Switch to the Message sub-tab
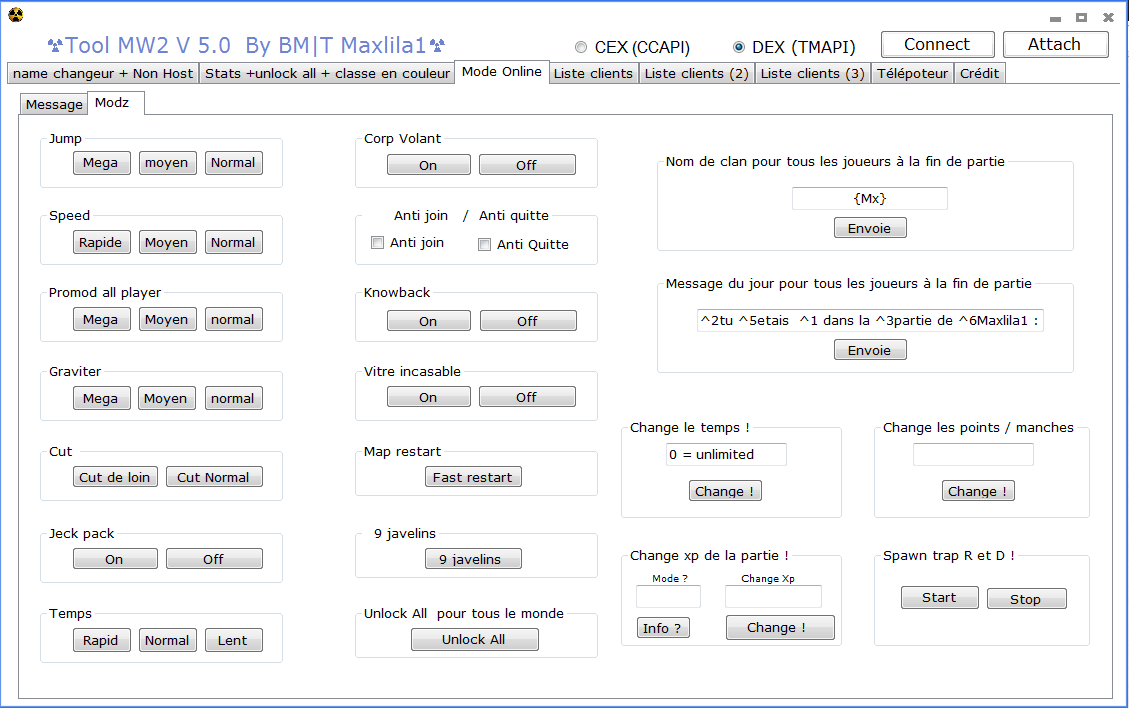This screenshot has height=708, width=1129. [x=54, y=104]
